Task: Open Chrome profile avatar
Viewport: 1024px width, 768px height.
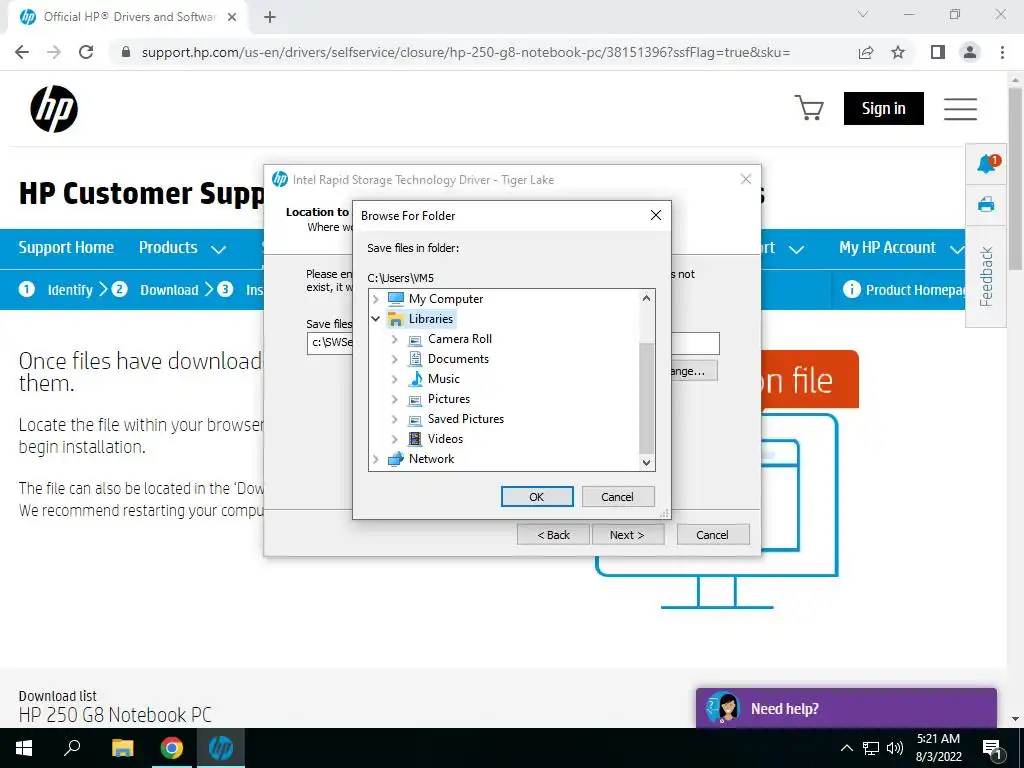Action: 970,52
